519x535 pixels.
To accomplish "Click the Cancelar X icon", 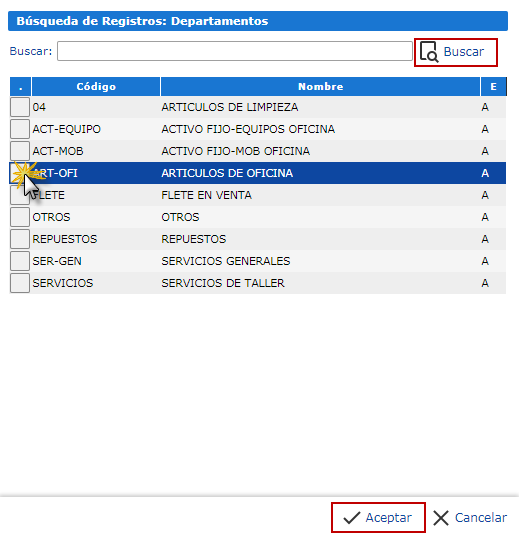I will coord(441,518).
